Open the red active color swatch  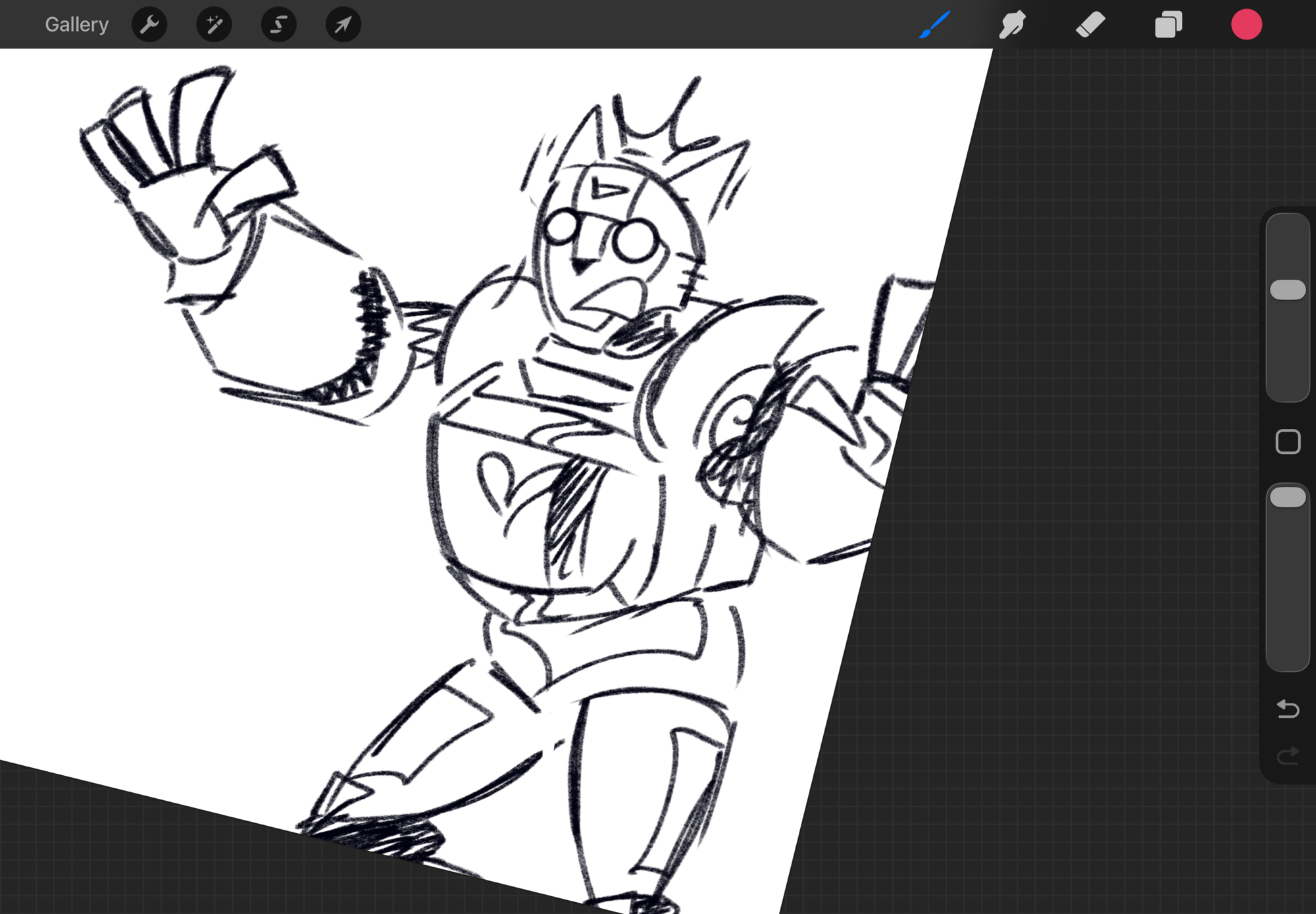coord(1246,25)
